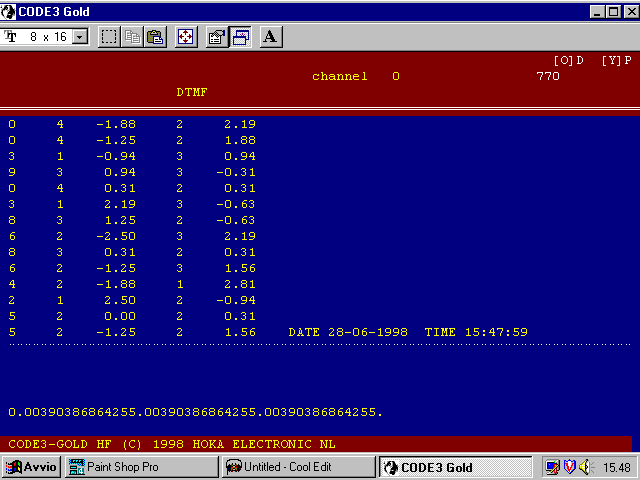Image resolution: width=640 pixels, height=480 pixels.
Task: Click the Paste clipboard toolbar icon
Action: pos(155,37)
